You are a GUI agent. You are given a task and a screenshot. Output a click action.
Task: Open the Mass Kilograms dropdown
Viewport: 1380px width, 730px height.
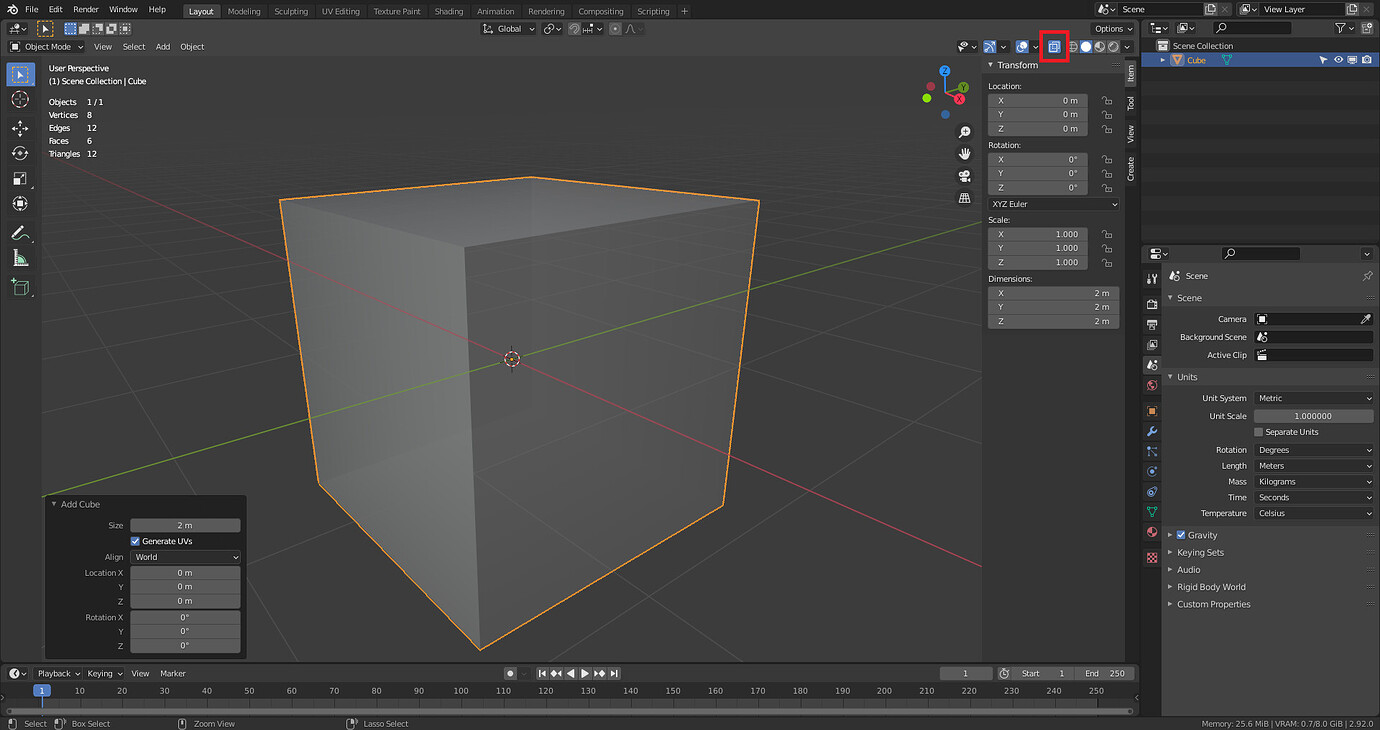[1314, 482]
